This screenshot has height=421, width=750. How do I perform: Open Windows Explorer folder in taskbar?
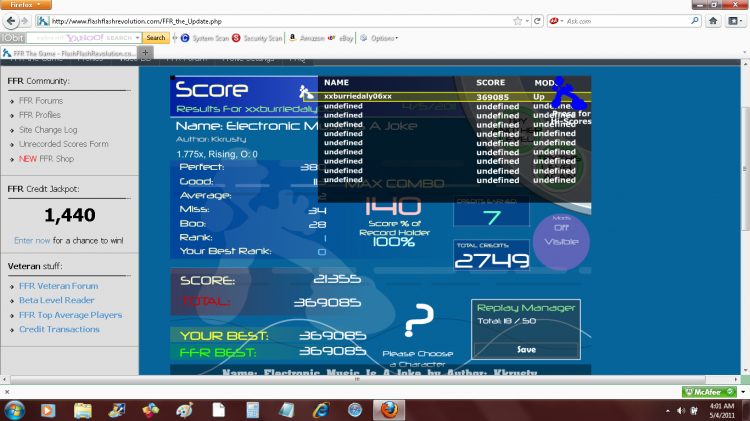83,410
